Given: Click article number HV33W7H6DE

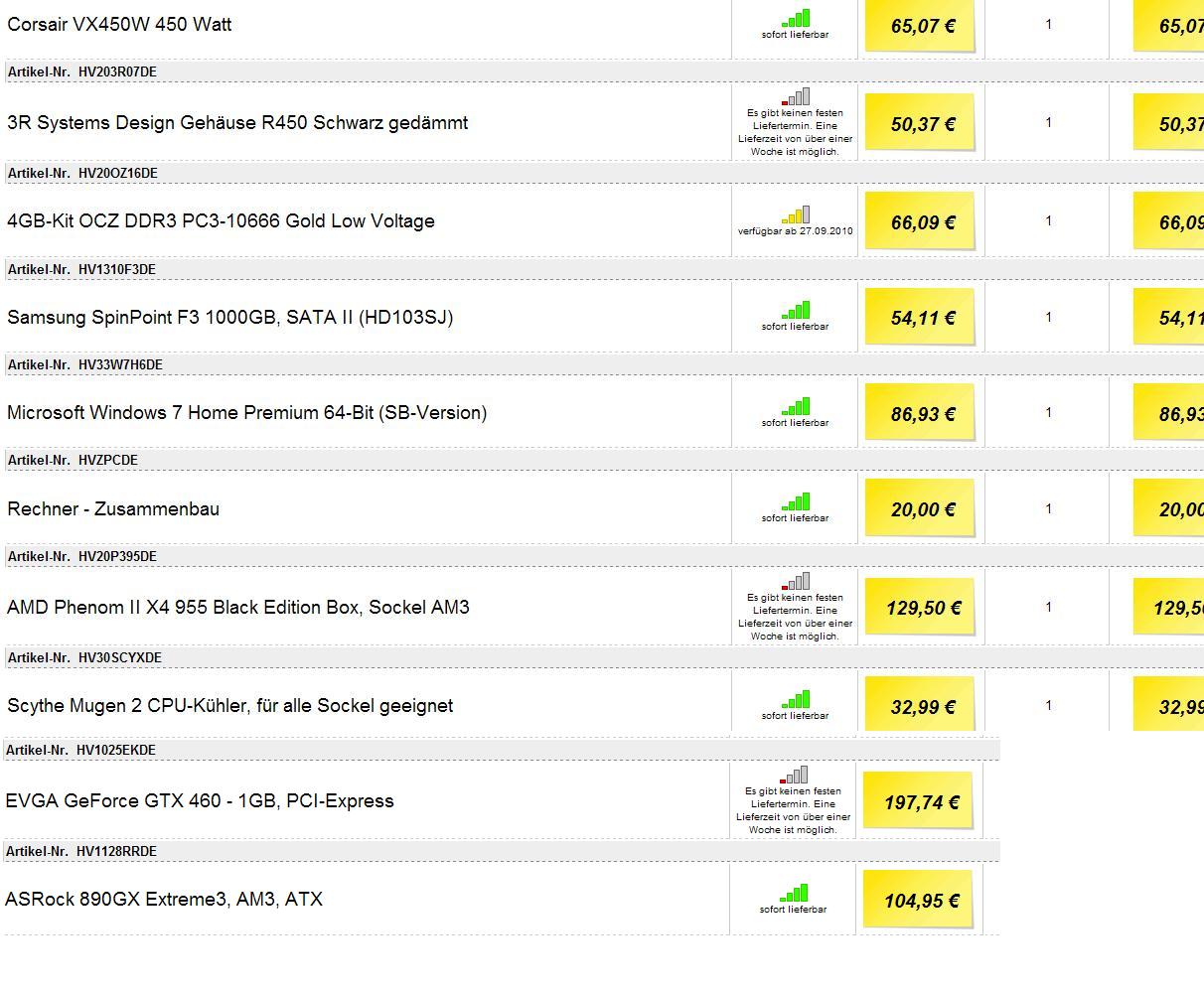Looking at the screenshot, I should click(x=120, y=364).
